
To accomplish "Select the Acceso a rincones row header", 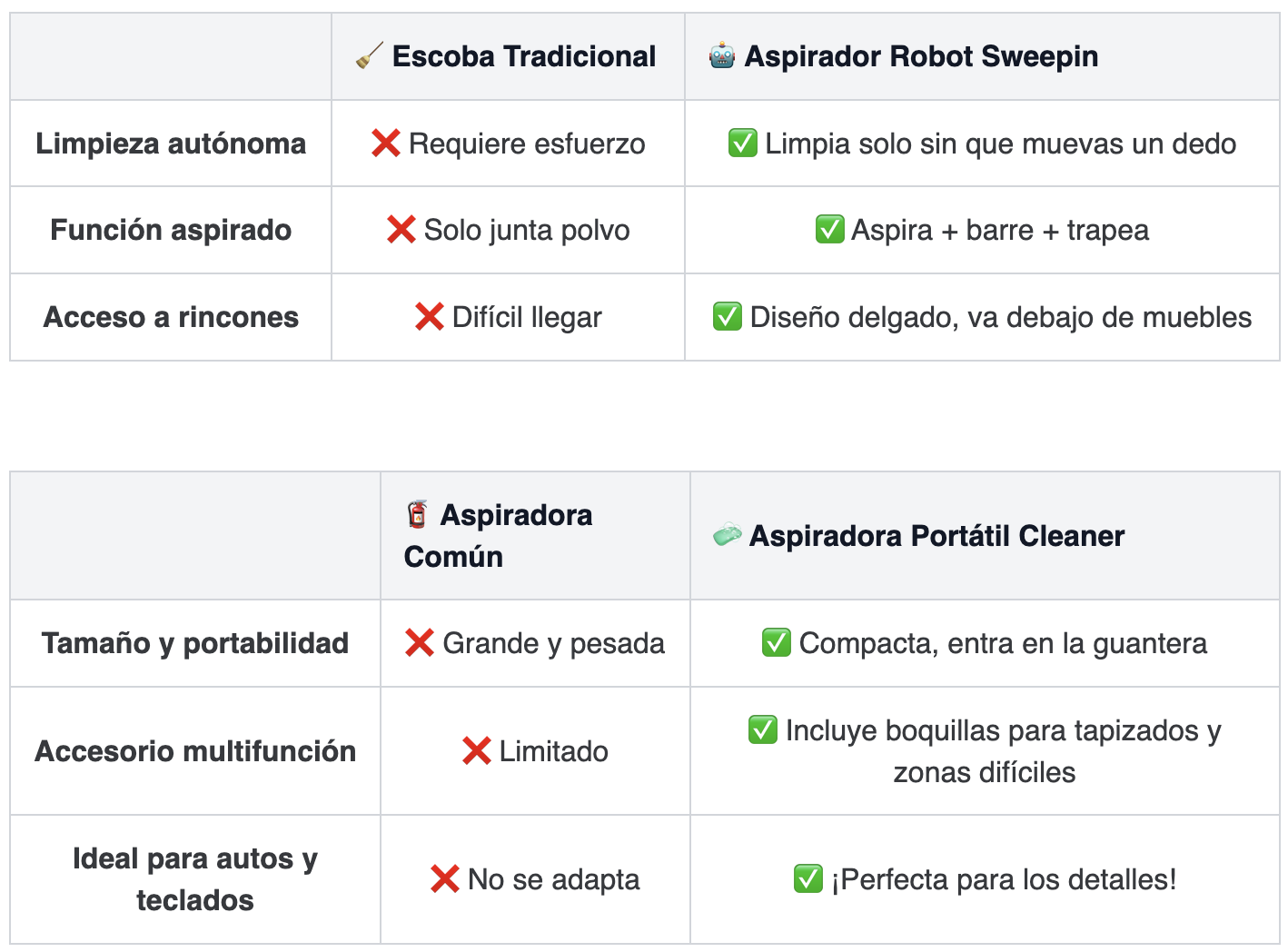I will [x=171, y=317].
